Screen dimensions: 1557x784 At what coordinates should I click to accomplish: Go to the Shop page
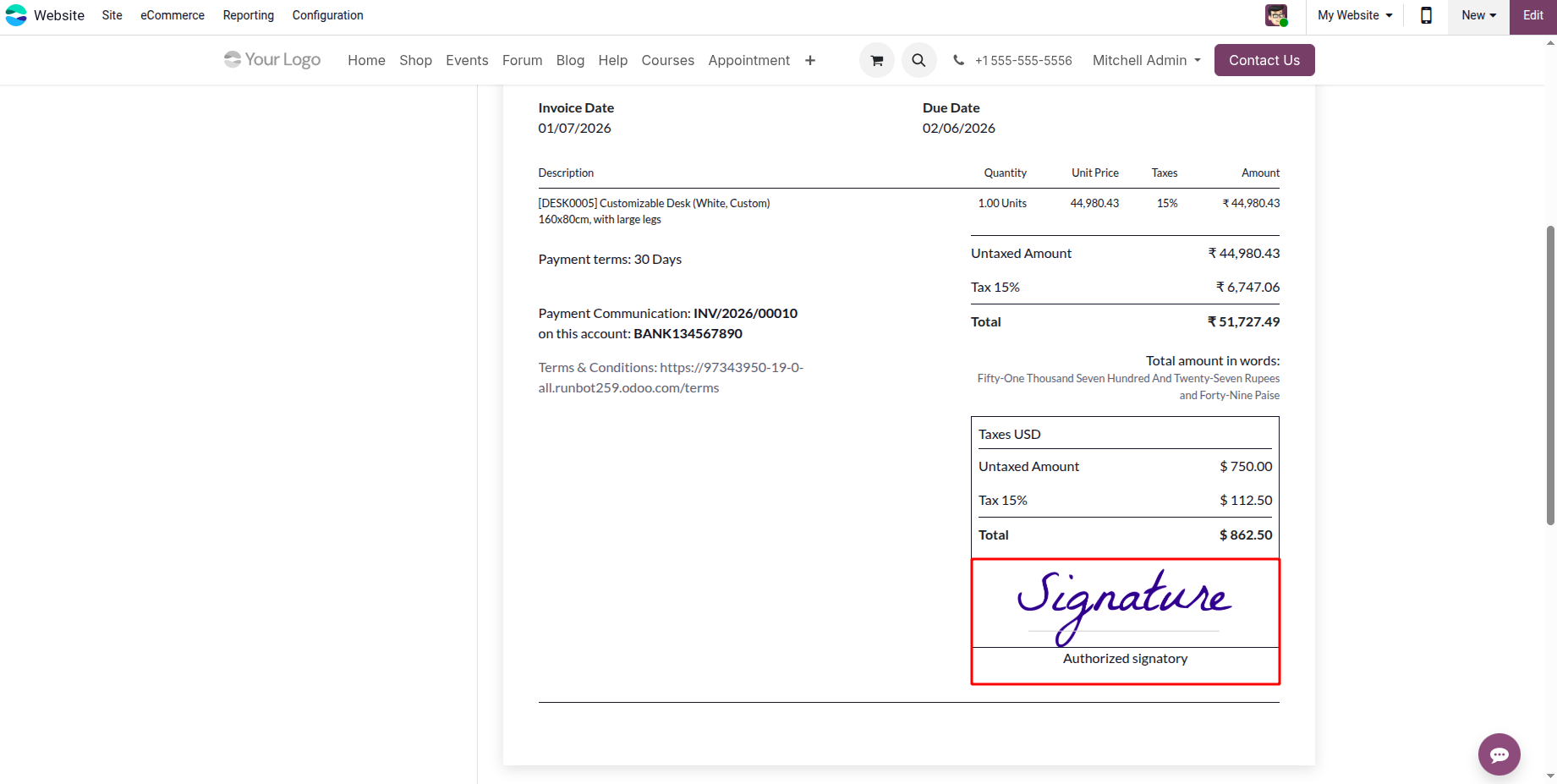coord(415,61)
